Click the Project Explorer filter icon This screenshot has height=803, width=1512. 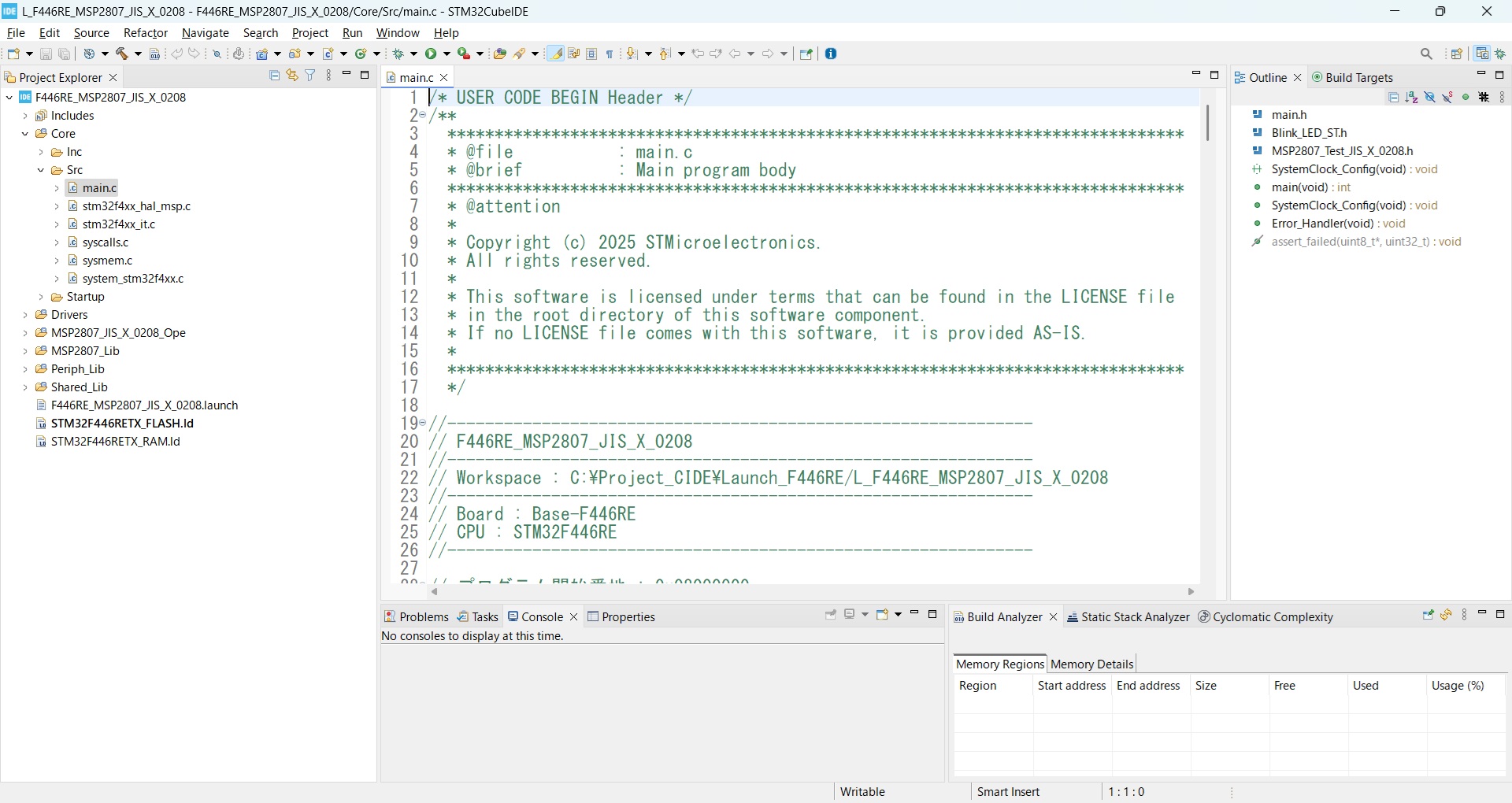[310, 76]
